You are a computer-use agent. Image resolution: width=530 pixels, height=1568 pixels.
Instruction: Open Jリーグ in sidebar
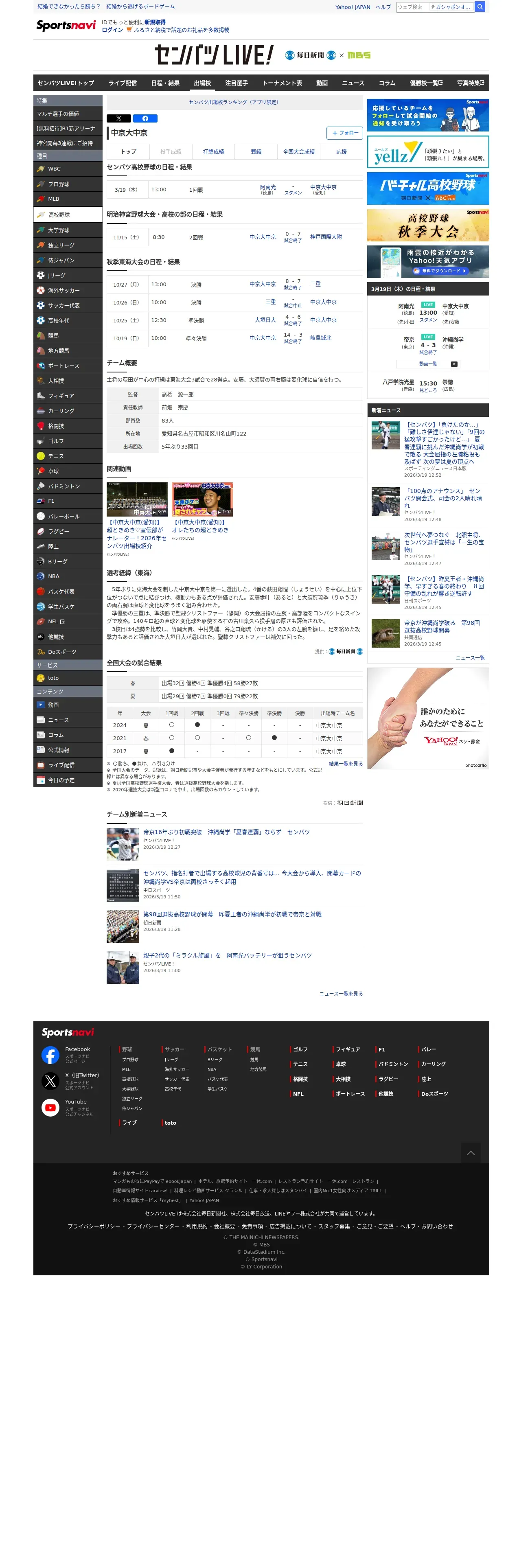[68, 276]
